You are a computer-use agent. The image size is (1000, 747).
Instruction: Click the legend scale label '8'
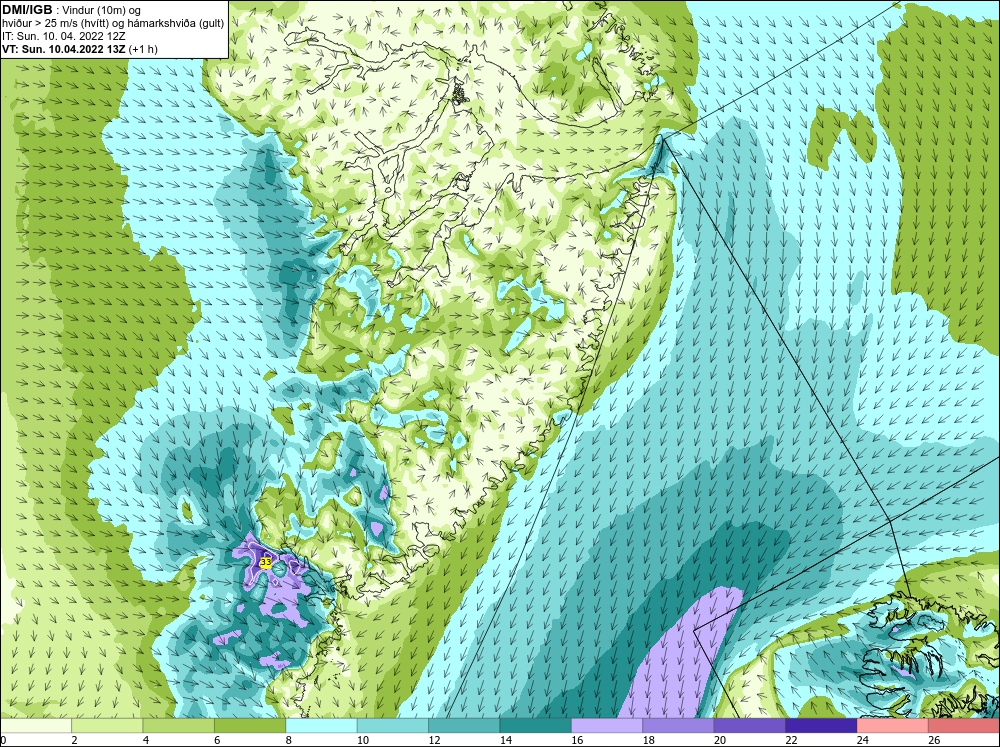[x=289, y=740]
